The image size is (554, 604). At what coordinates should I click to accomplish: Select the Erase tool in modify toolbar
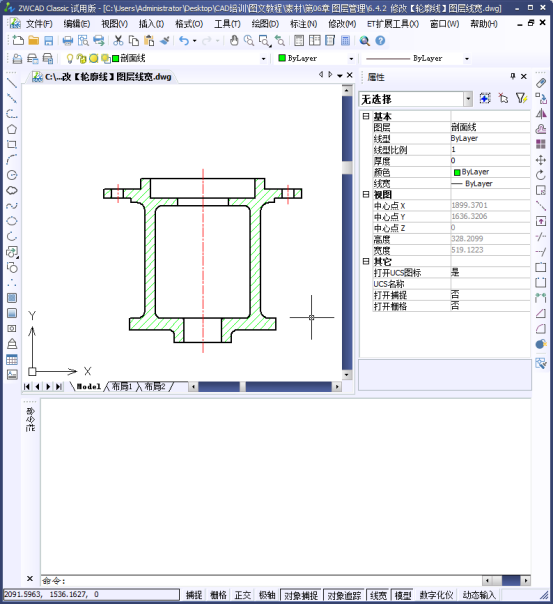click(x=541, y=83)
